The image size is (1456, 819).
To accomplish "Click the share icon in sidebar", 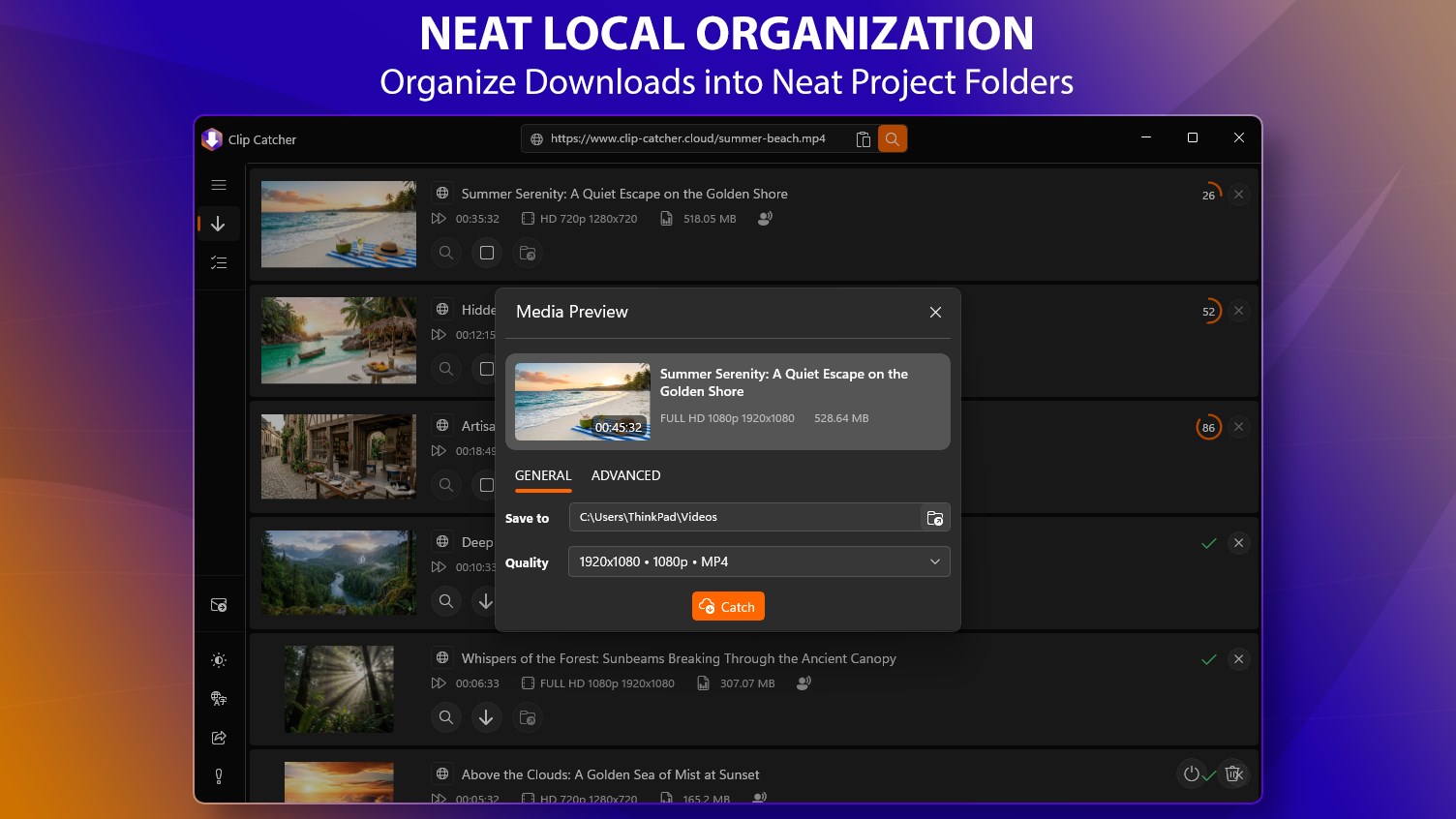I will (x=219, y=738).
